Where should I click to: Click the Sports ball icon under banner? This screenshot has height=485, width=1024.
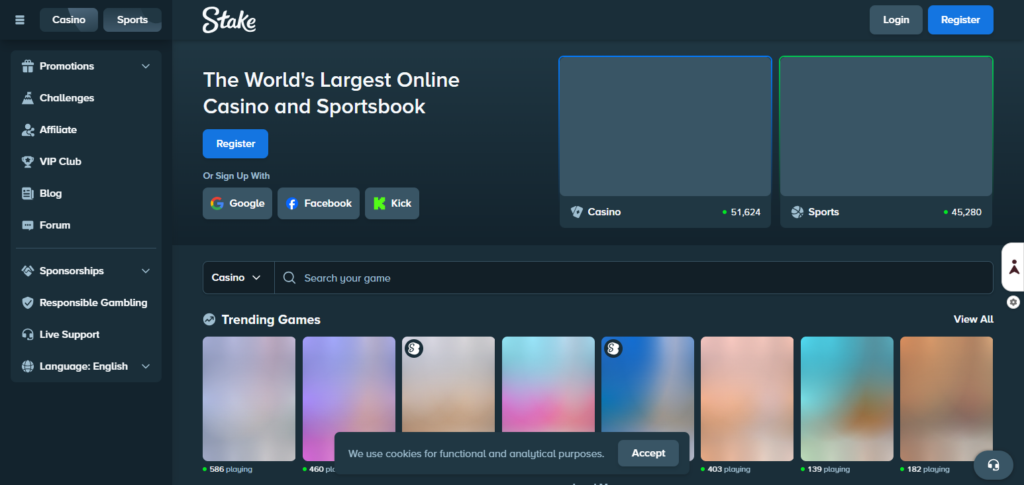click(x=797, y=212)
